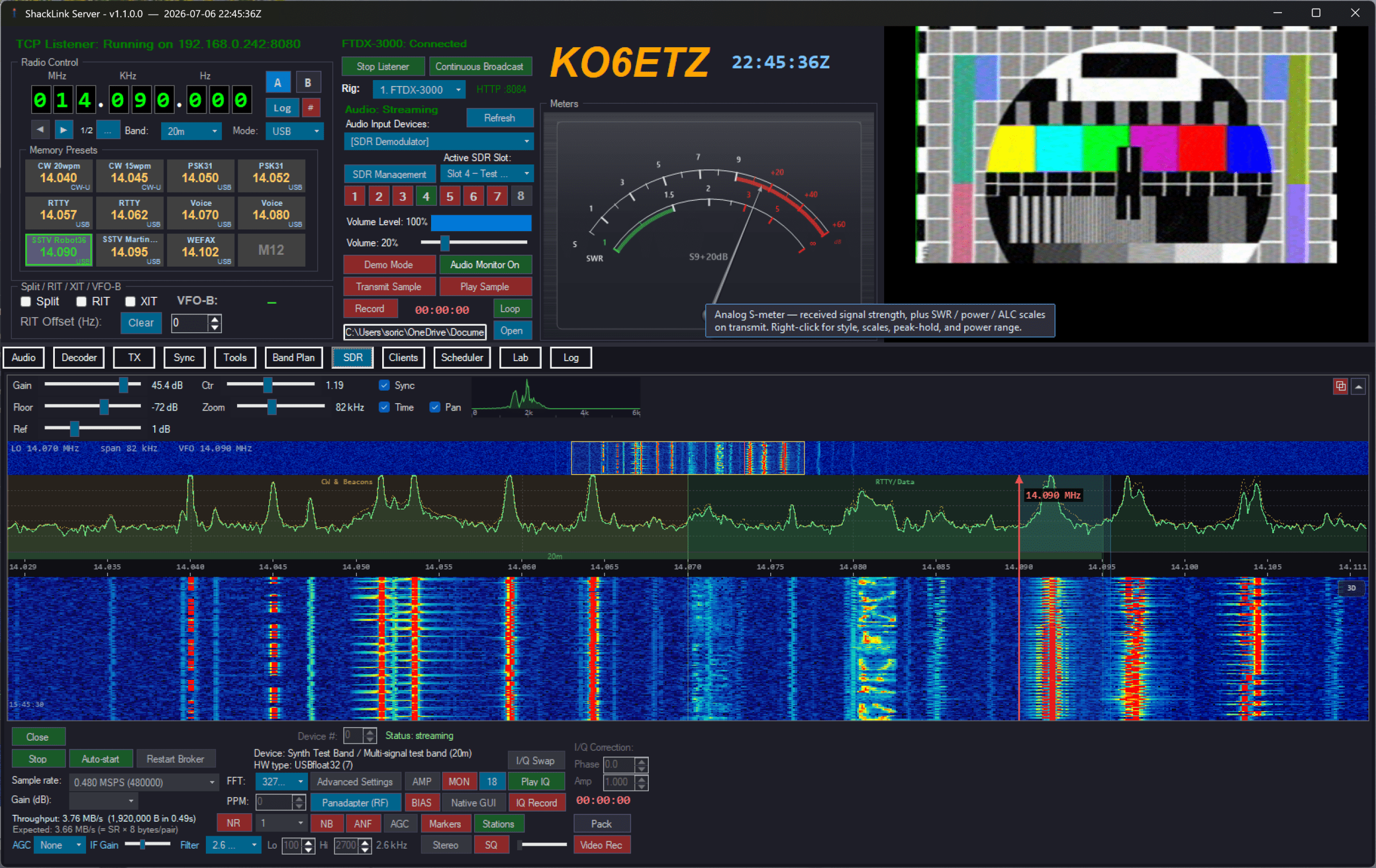The width and height of the screenshot is (1376, 868).
Task: Select SDR slot 6 button
Action: (473, 197)
